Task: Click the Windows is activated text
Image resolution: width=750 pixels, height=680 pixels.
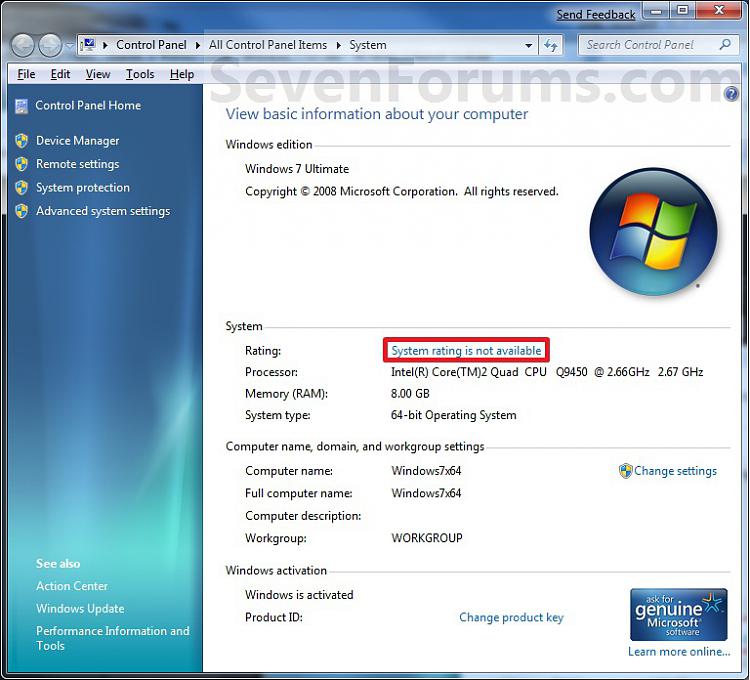Action: click(299, 595)
